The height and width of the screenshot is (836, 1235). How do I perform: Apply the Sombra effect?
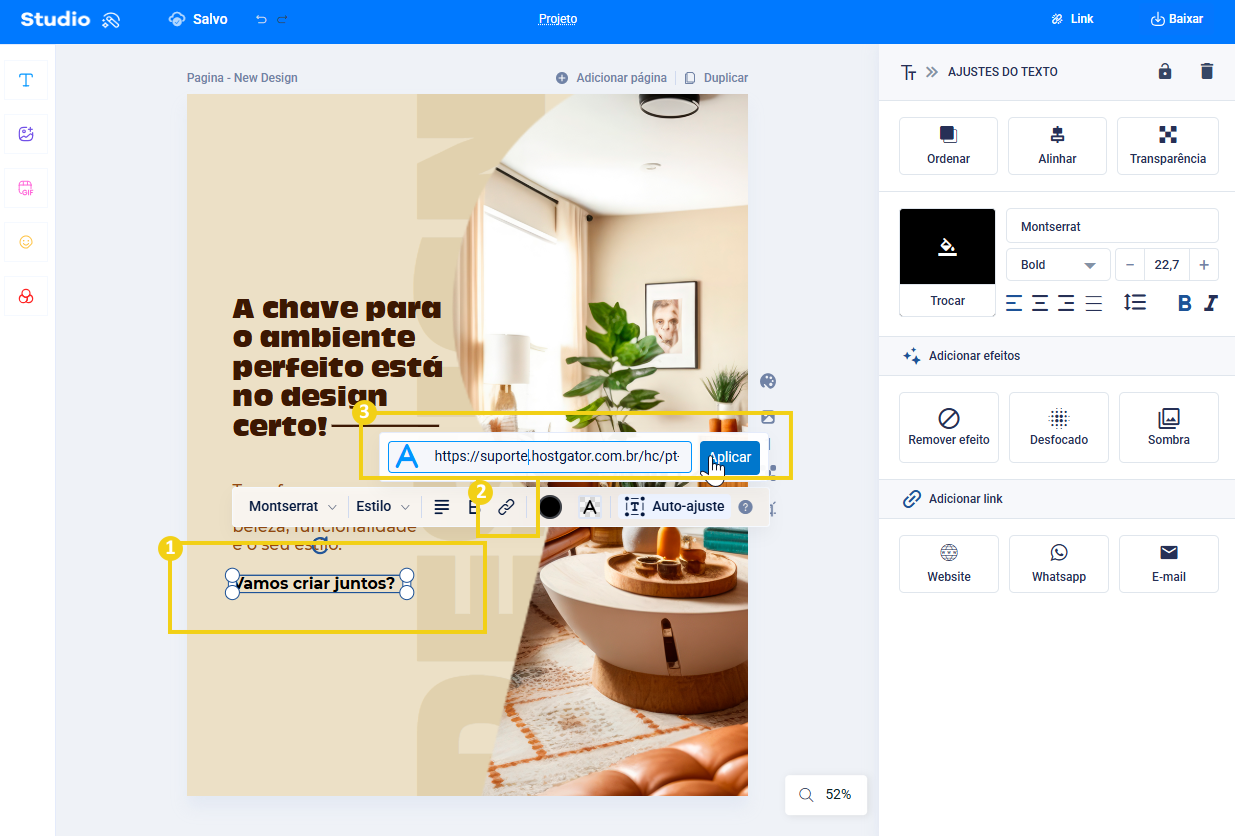coord(1169,427)
